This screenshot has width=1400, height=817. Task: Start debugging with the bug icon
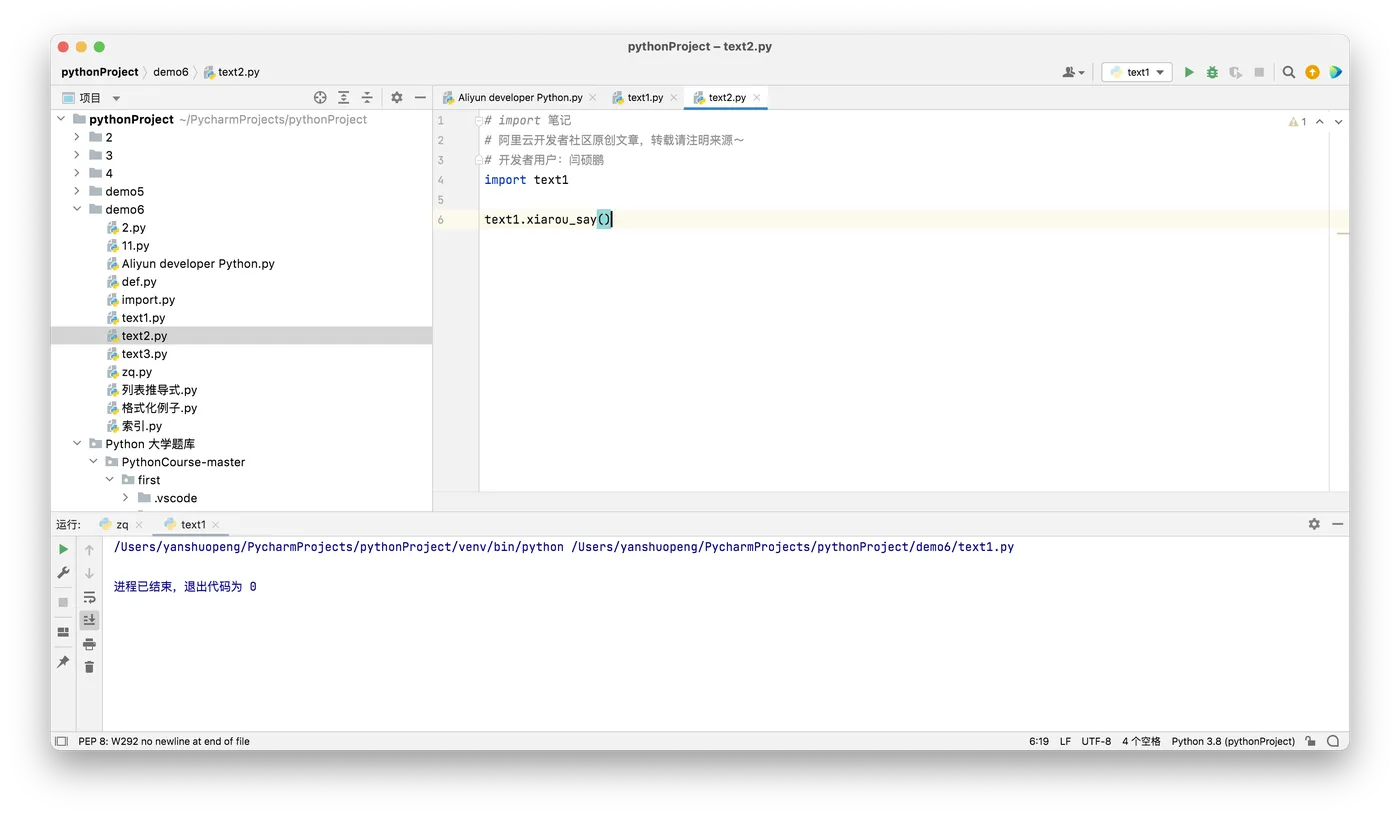(1212, 72)
